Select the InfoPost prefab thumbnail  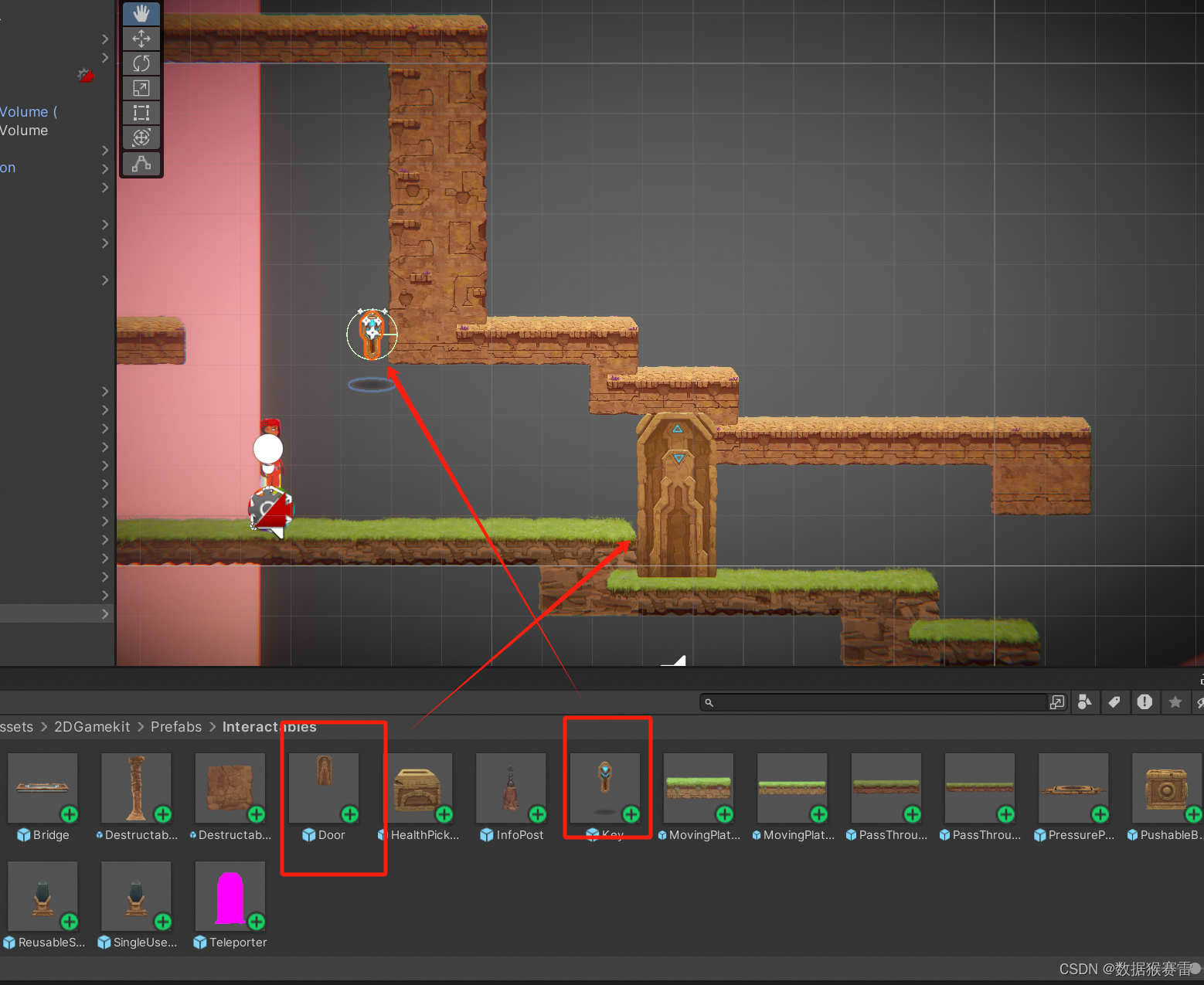click(x=512, y=788)
